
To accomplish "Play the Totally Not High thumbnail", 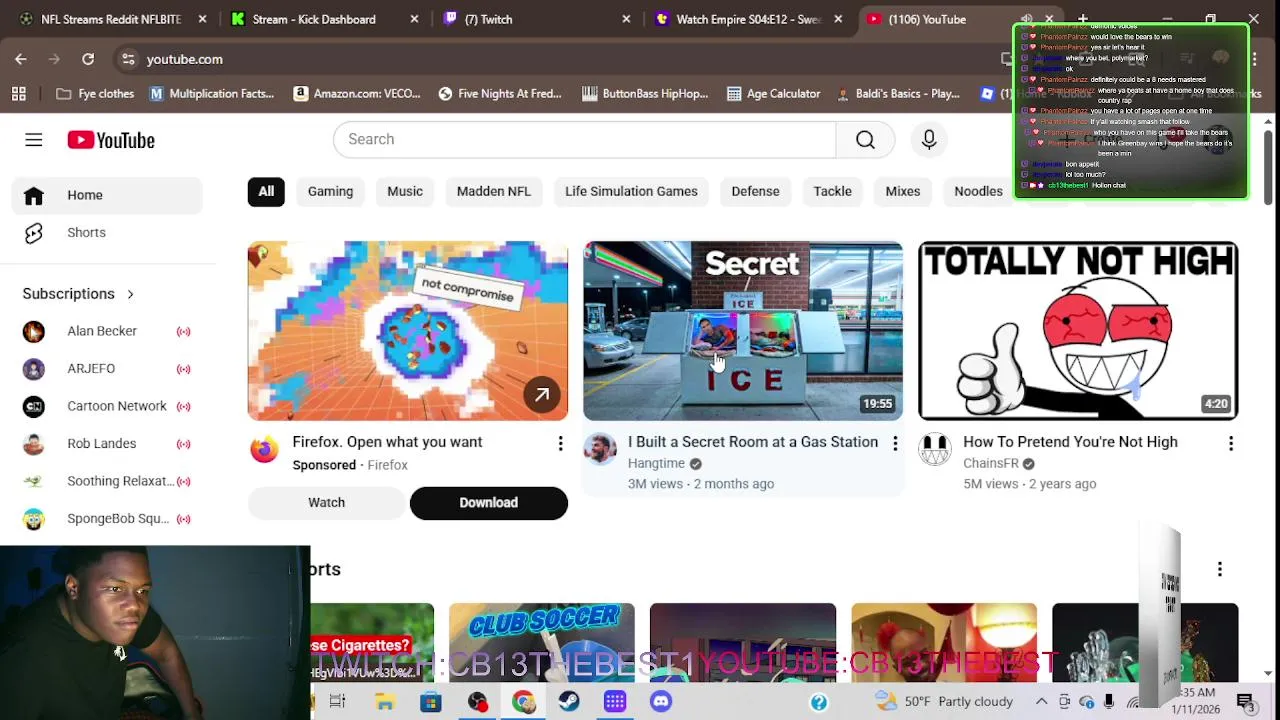I will pos(1078,331).
